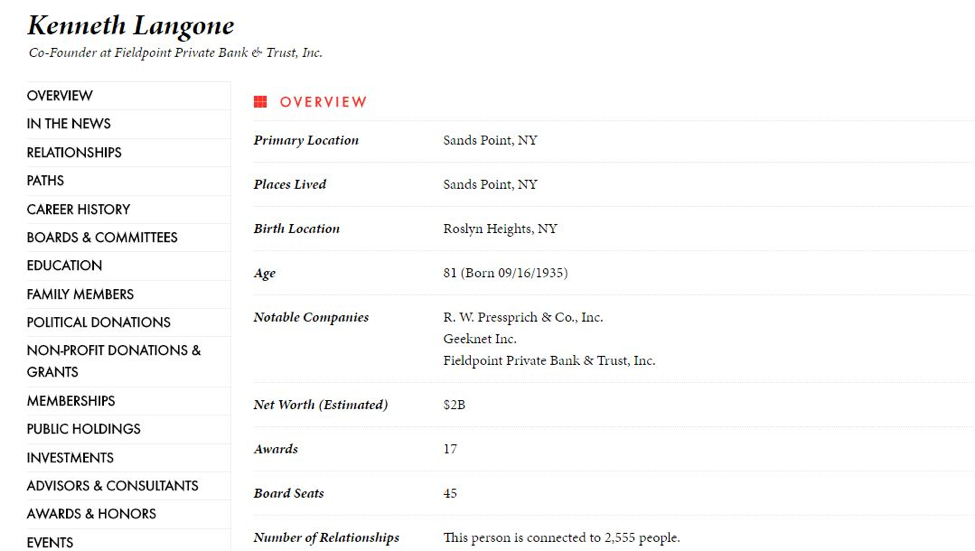Viewport: 975px width, 551px height.
Task: Click the red Overview grid icon
Action: click(x=261, y=102)
